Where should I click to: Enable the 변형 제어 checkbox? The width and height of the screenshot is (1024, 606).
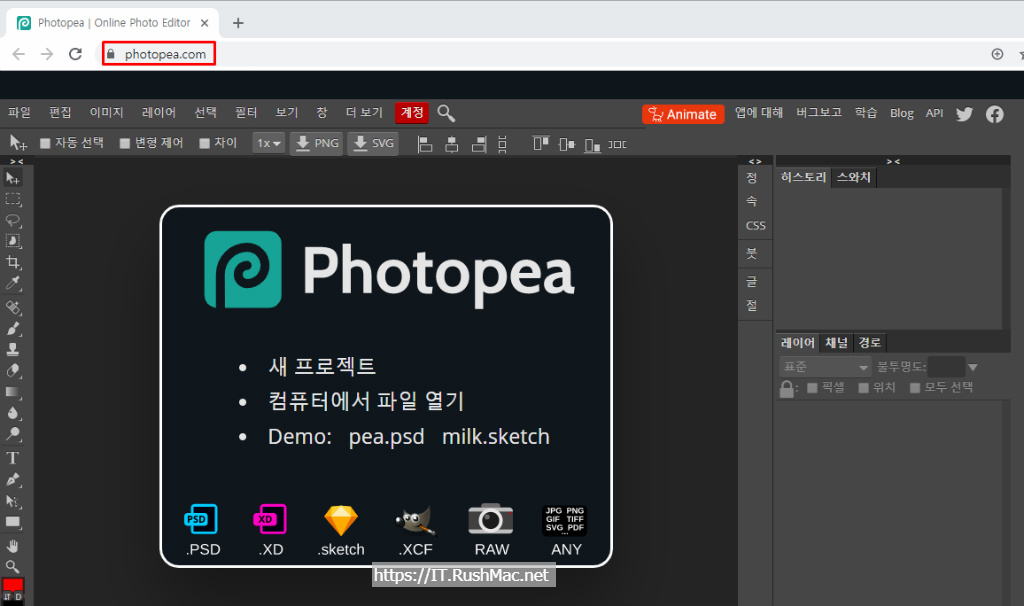click(125, 143)
